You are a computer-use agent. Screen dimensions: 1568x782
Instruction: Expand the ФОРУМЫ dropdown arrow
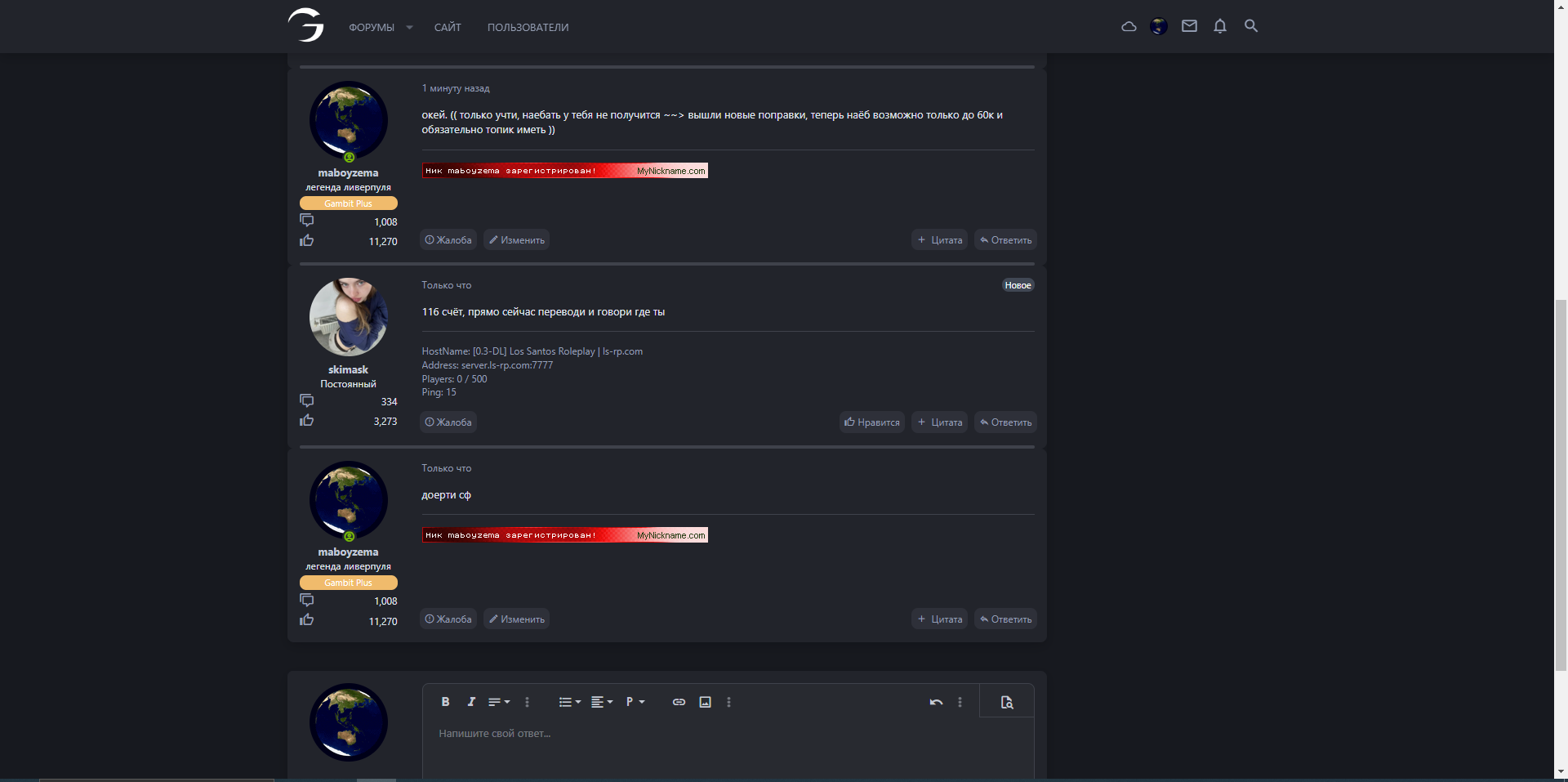click(x=409, y=28)
